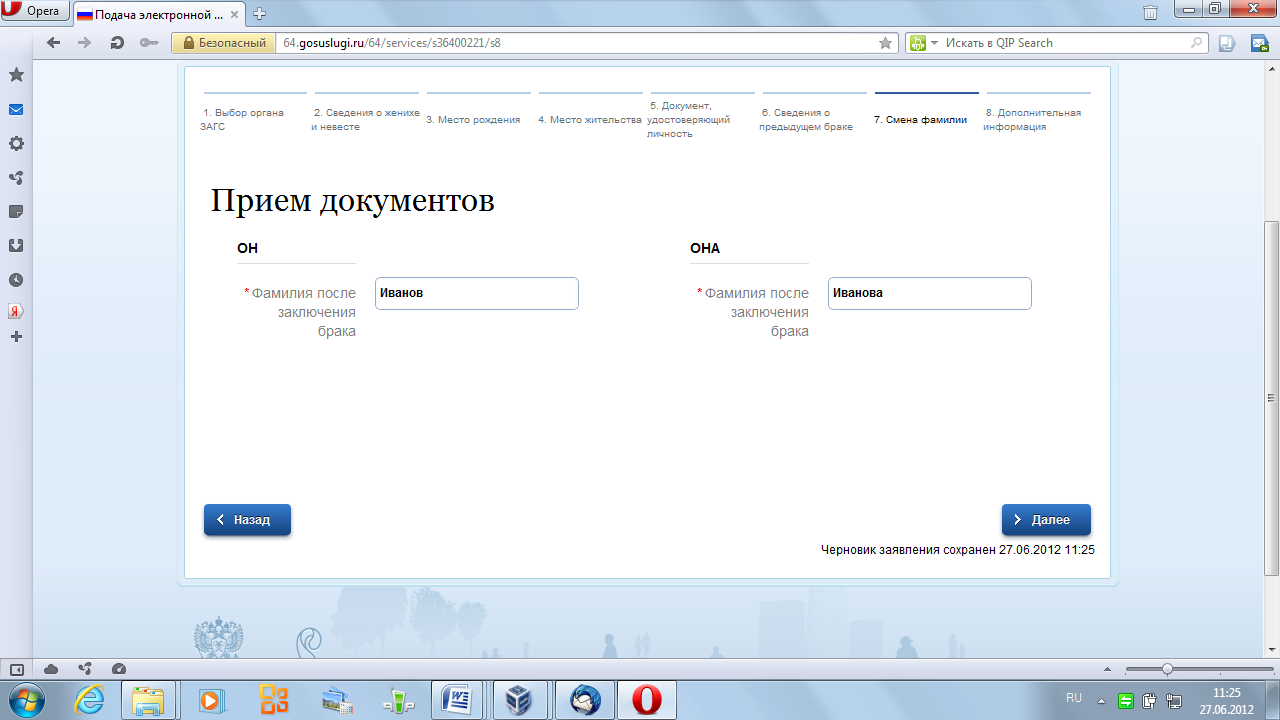Screen dimensions: 1280x720
Task: Click the vertical page scrollbar
Action: (1272, 398)
